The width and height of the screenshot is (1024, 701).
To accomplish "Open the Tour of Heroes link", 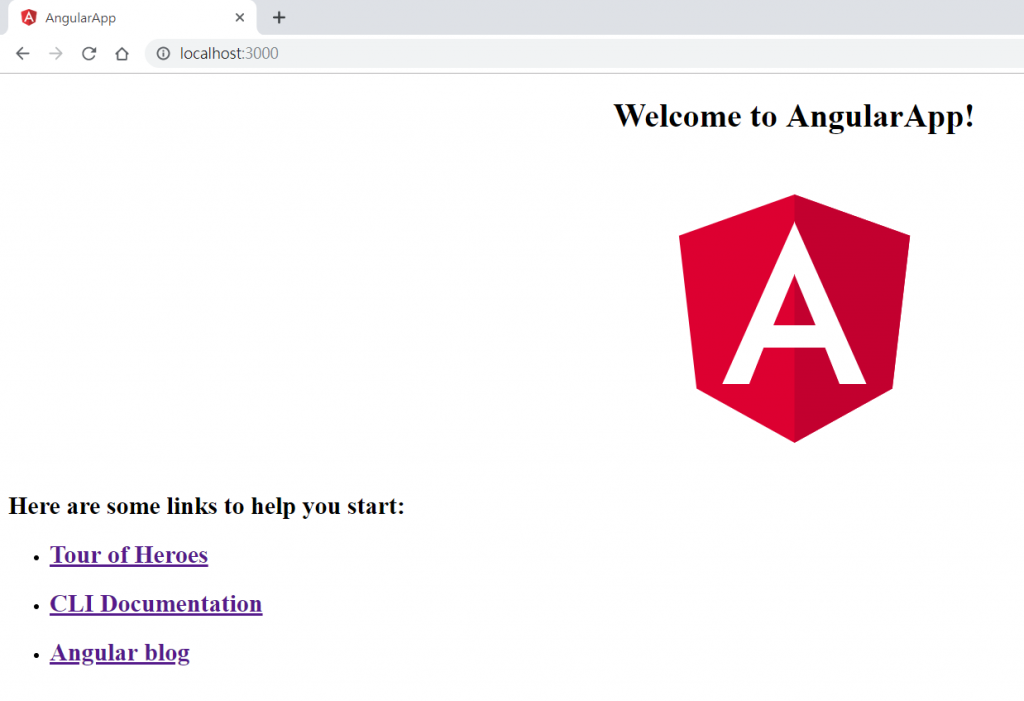I will 129,555.
